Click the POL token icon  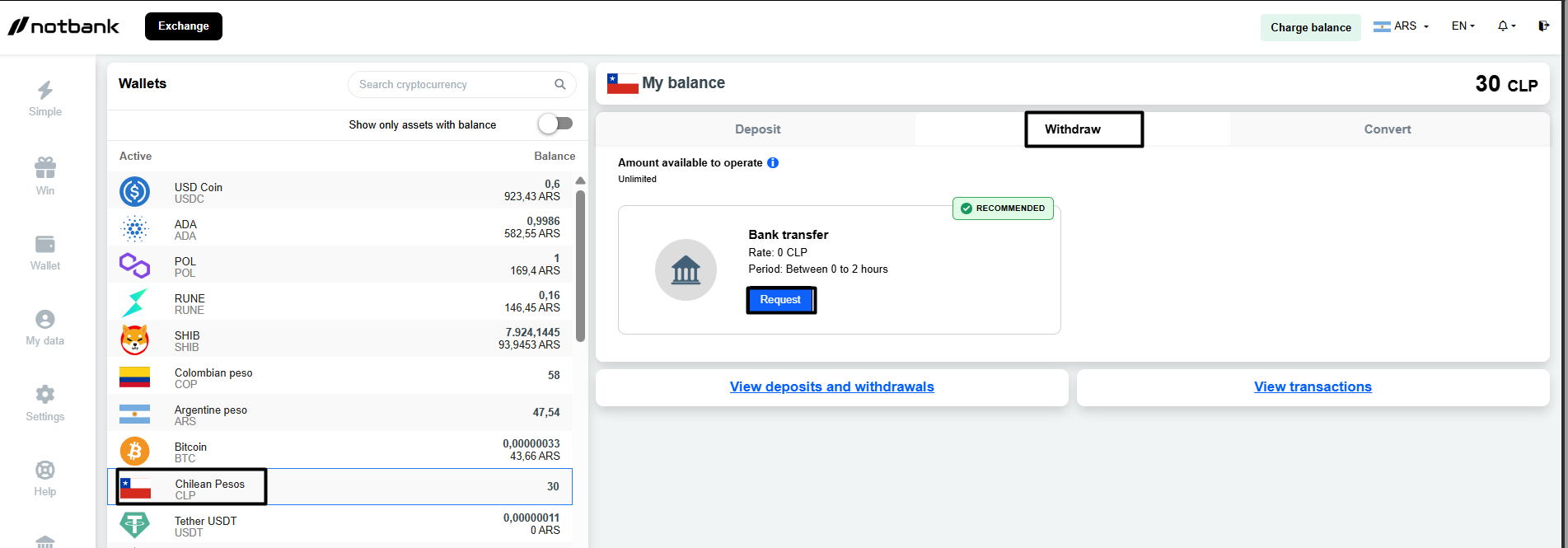[134, 265]
